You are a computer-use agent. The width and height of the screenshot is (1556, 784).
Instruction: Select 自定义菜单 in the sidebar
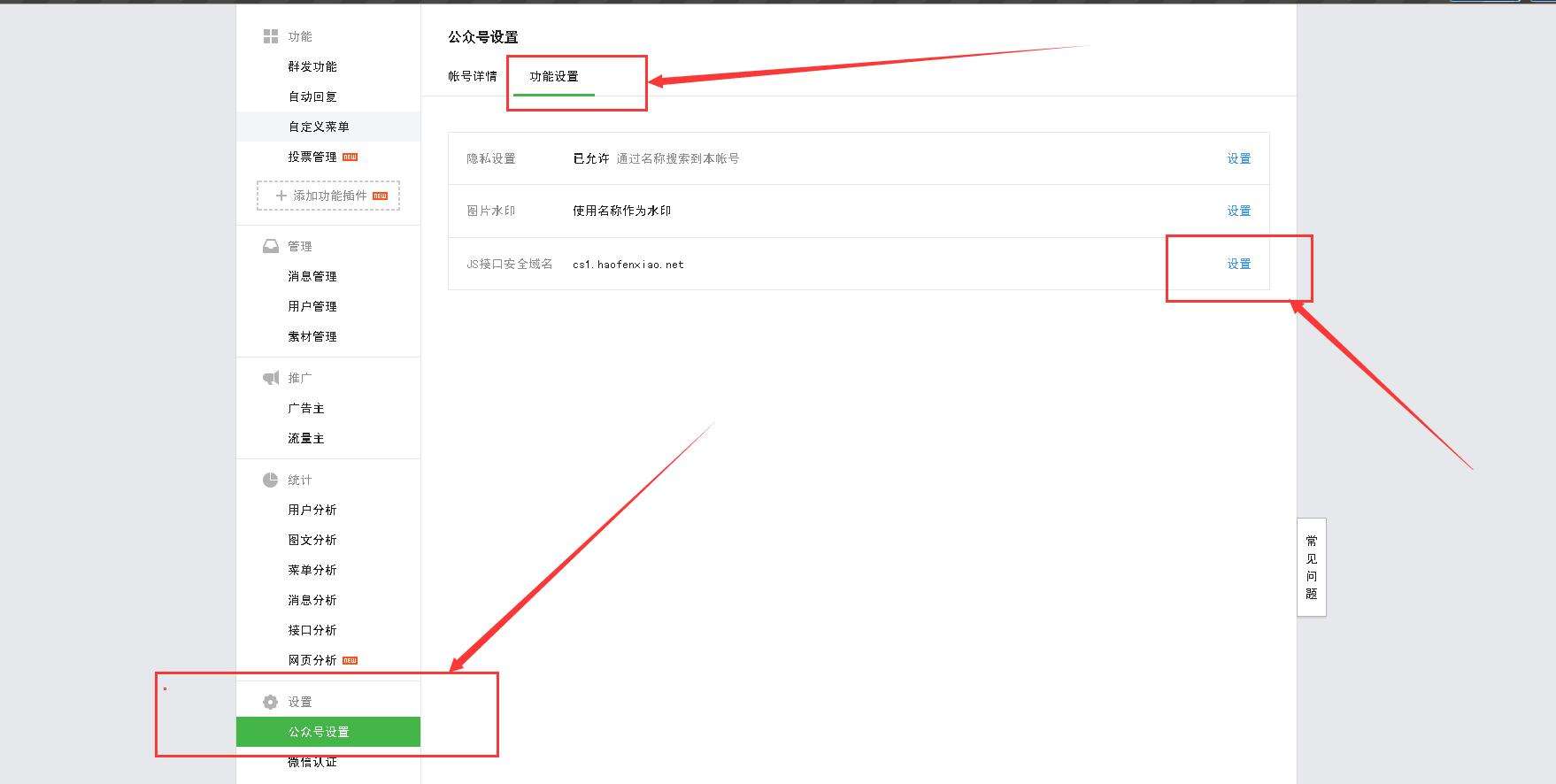pyautogui.click(x=328, y=127)
